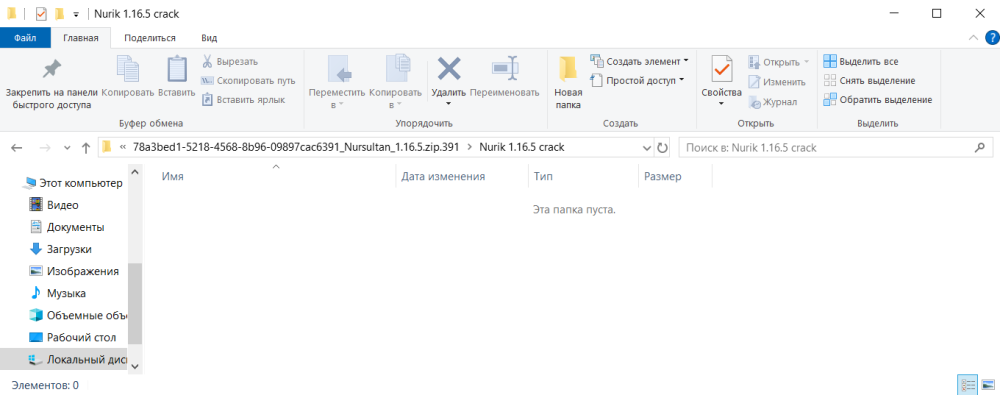Open the Журнал history command

click(772, 101)
